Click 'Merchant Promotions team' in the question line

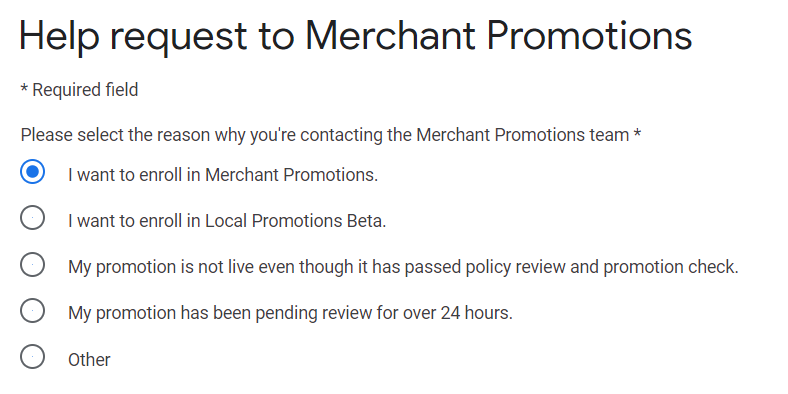click(523, 135)
